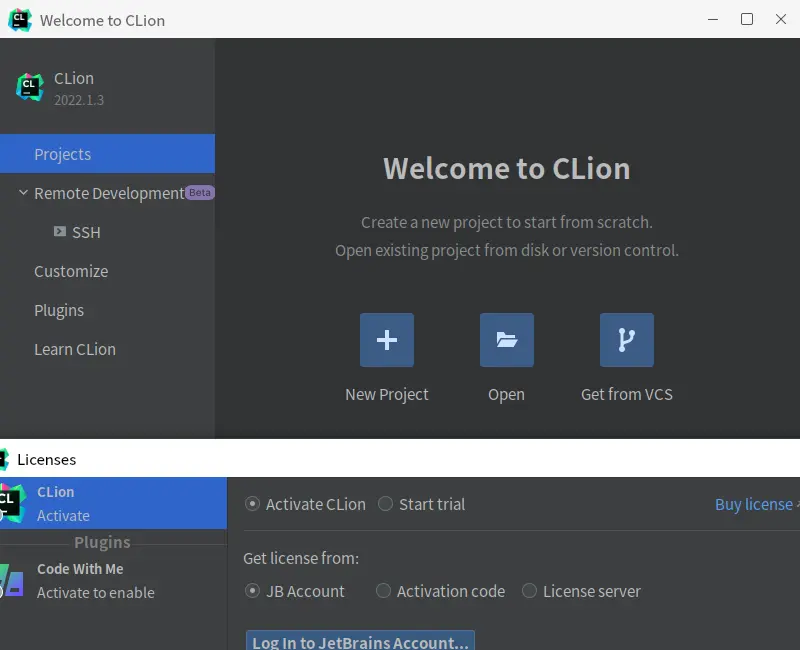
Task: Open the Plugins section
Action: [x=107, y=310]
